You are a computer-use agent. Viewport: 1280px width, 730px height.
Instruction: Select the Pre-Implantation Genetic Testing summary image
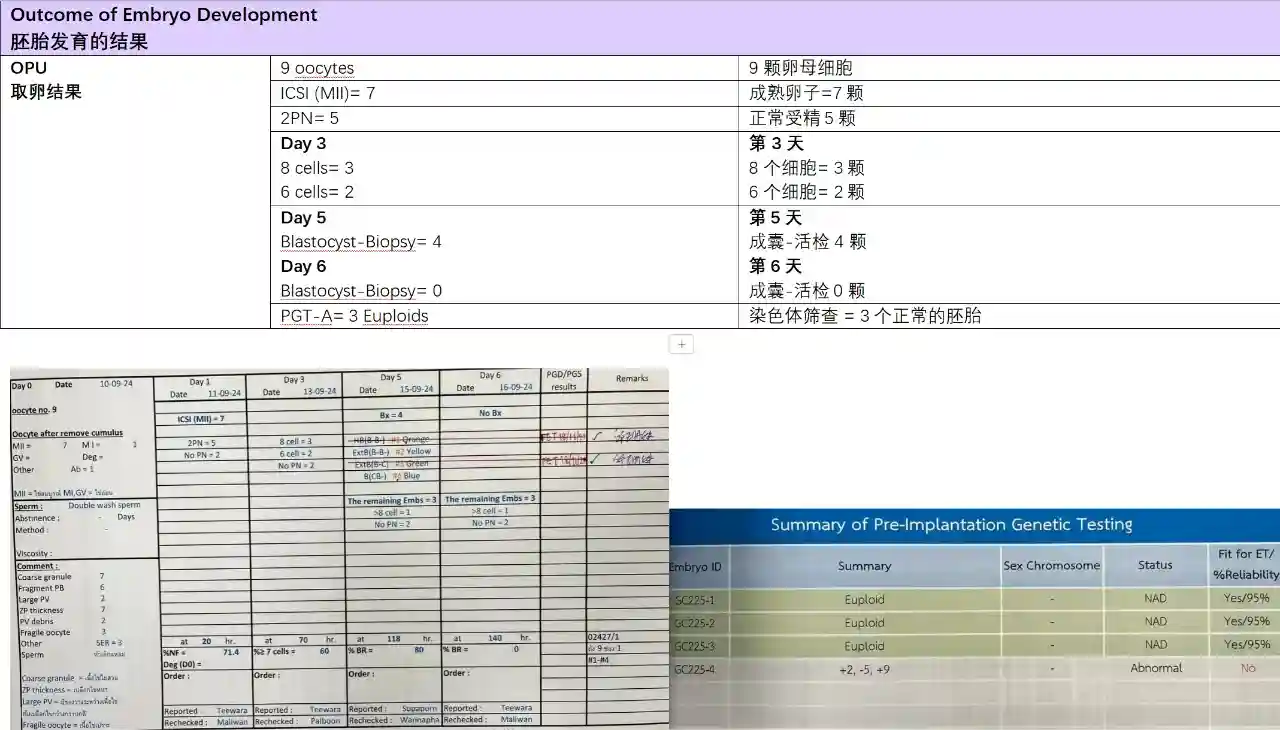point(974,618)
